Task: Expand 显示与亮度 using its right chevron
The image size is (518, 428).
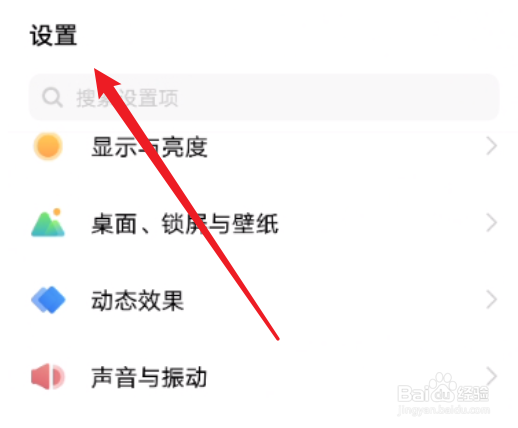Action: [491, 146]
